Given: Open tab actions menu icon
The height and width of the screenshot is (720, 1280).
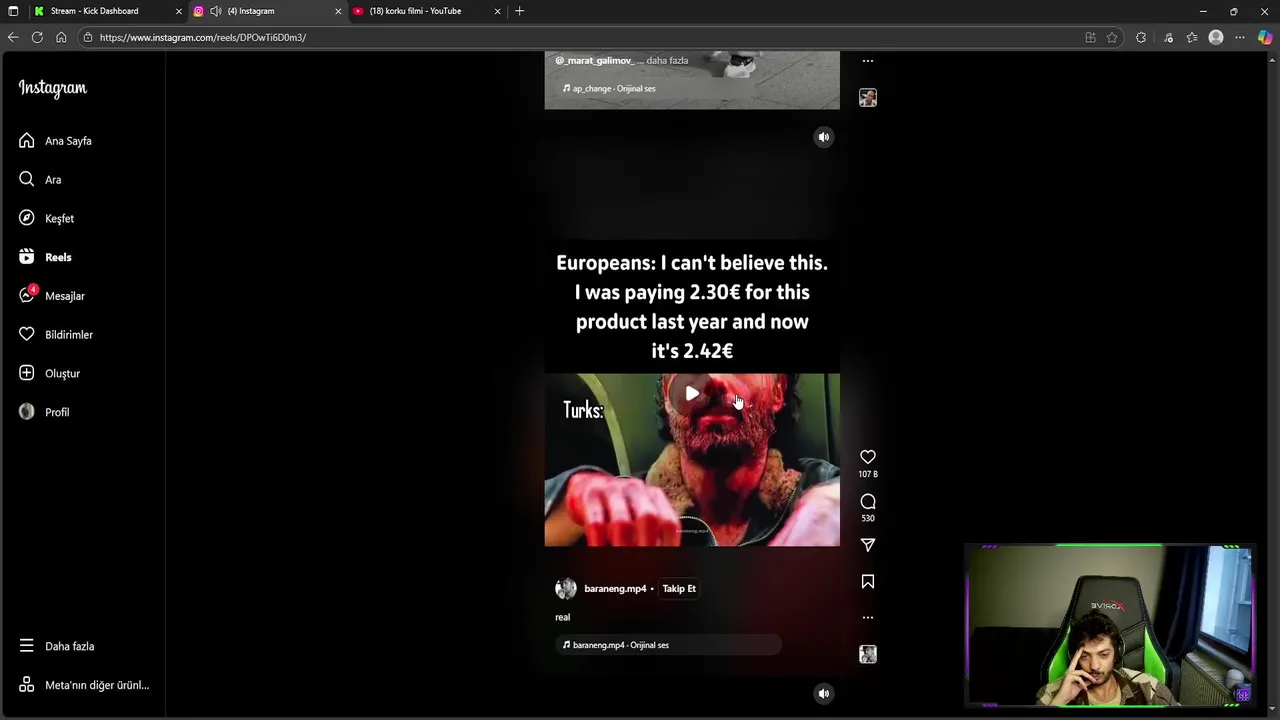Looking at the screenshot, I should coord(13,11).
